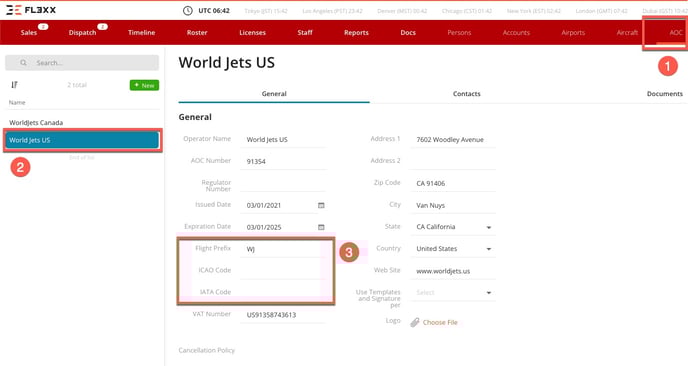Click the Regulator Number field
This screenshot has height=366, width=688.
283,184
